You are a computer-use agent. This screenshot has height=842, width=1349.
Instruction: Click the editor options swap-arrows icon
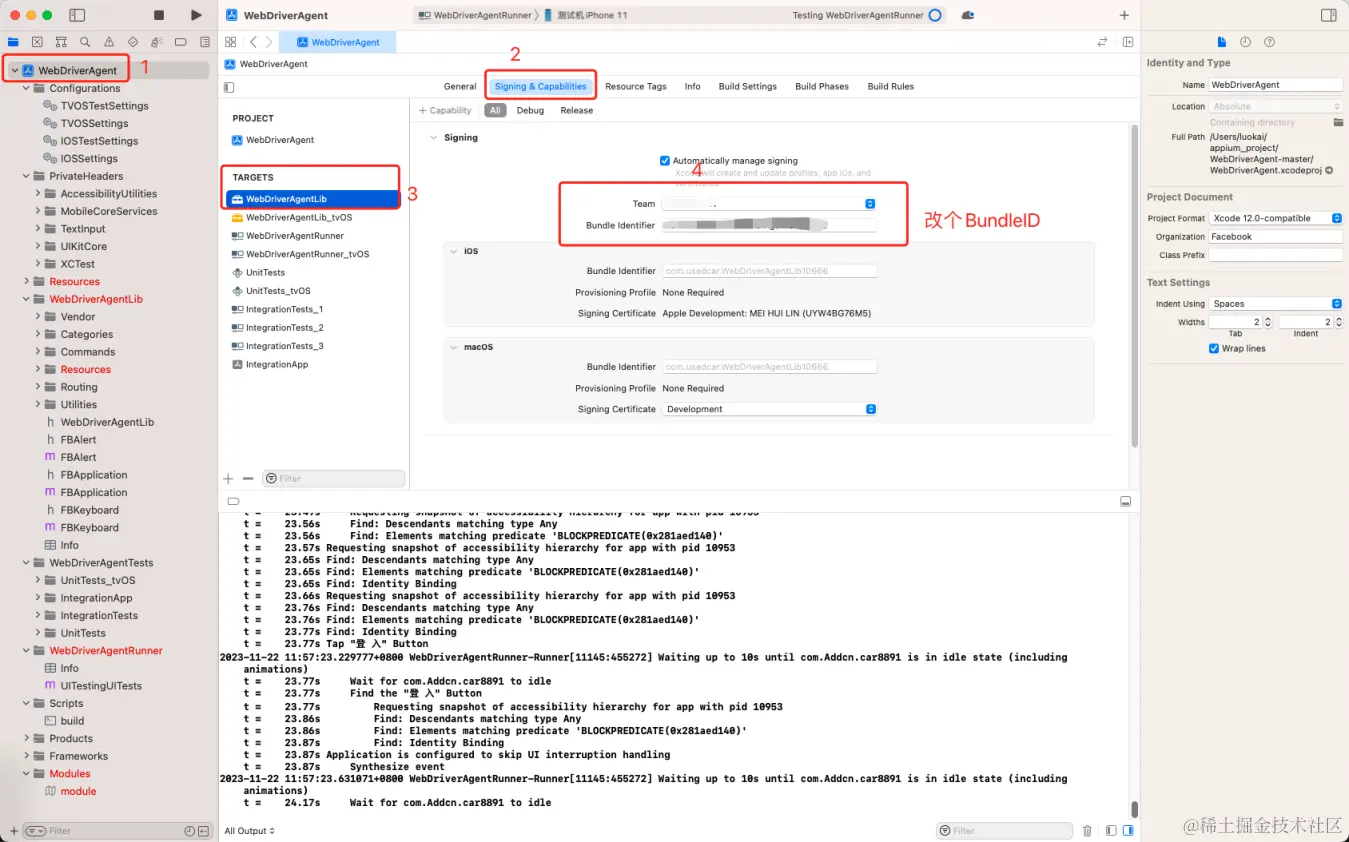coord(1102,42)
